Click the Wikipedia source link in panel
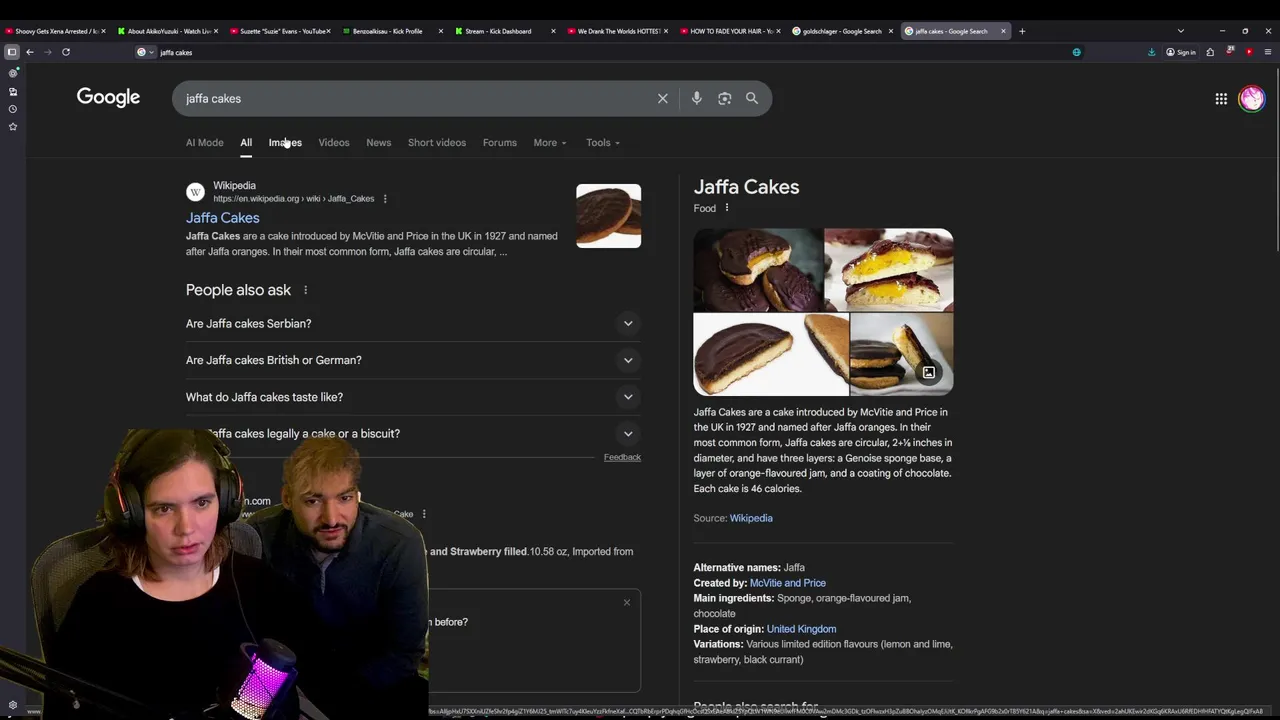The height and width of the screenshot is (720, 1280). (x=751, y=518)
